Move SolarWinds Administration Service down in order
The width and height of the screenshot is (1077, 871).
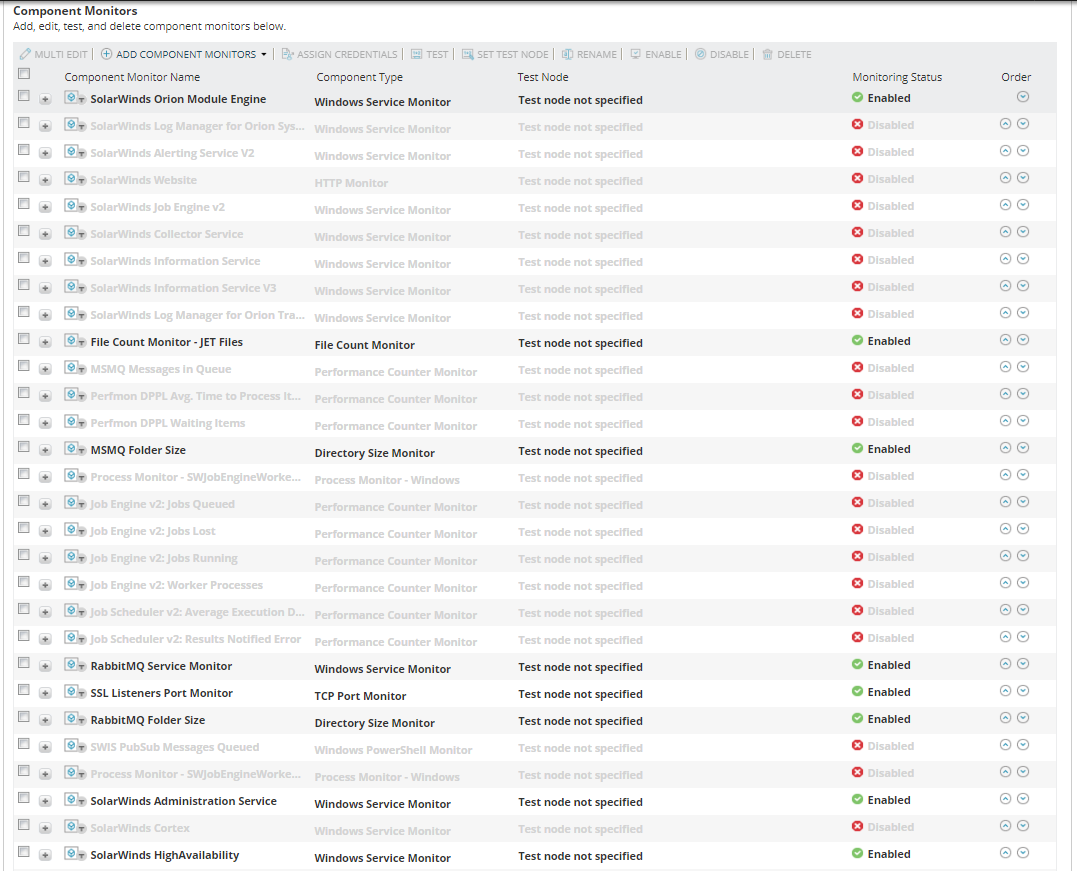pos(1023,799)
